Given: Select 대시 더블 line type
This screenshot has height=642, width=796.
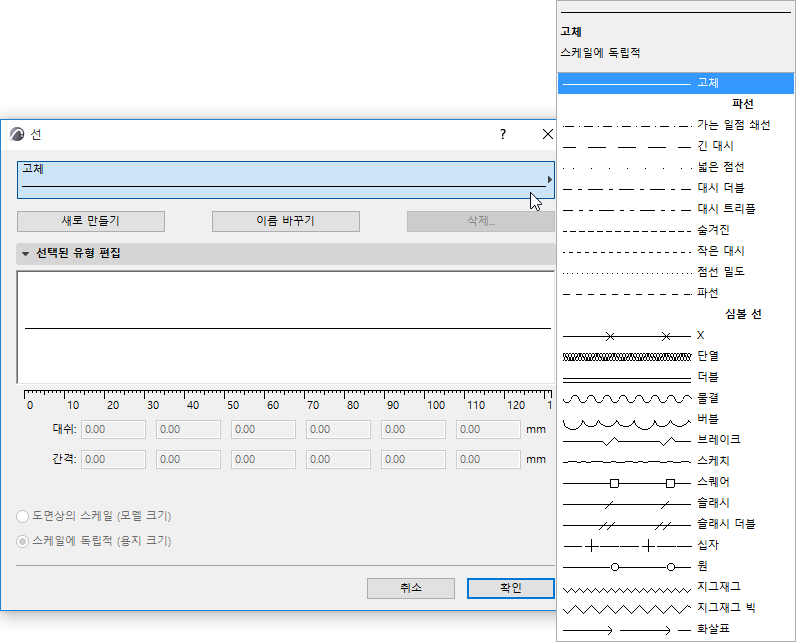Looking at the screenshot, I should 675,188.
